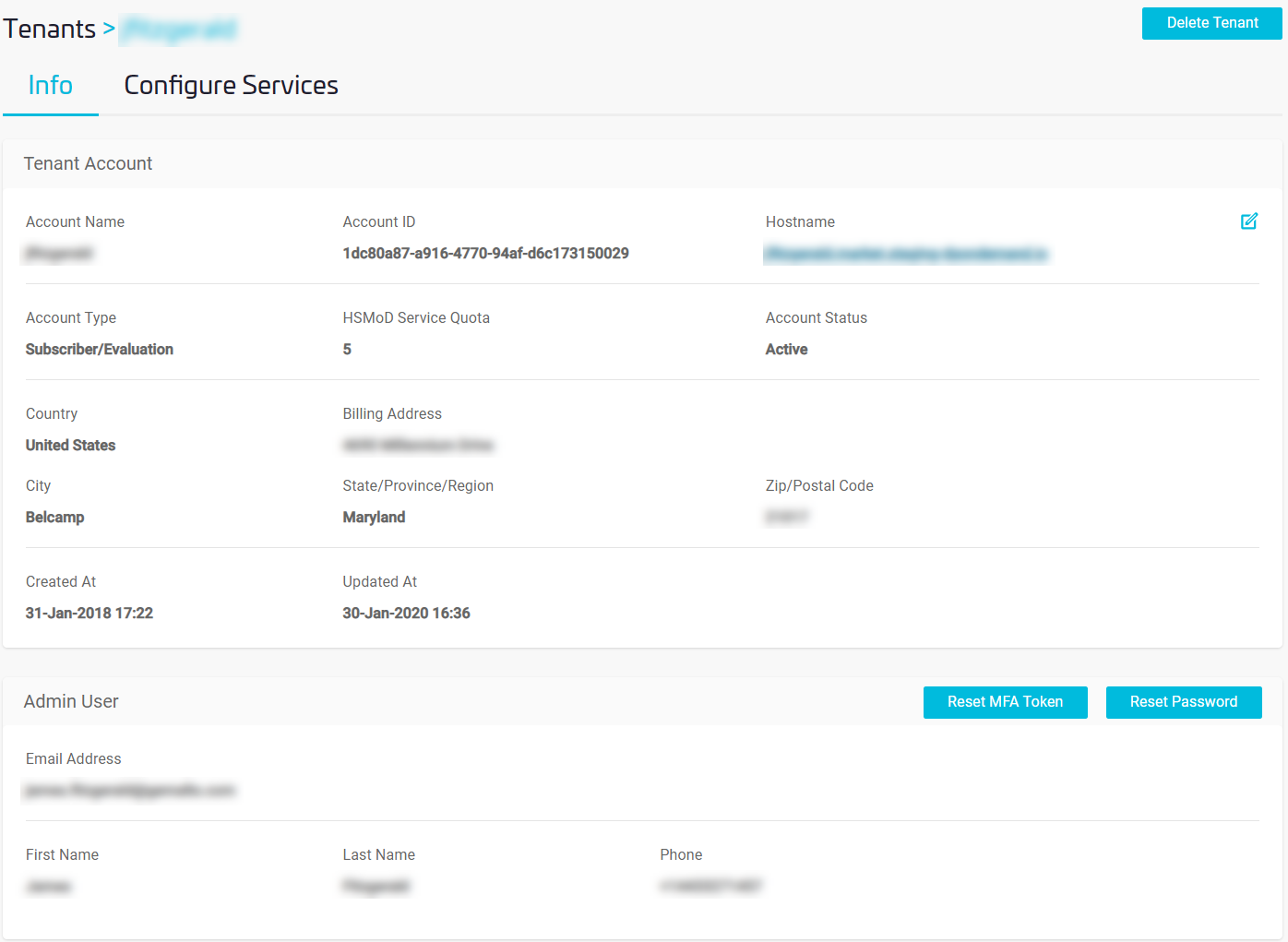The height and width of the screenshot is (942, 1288).
Task: Select the Info tab
Action: pyautogui.click(x=50, y=85)
